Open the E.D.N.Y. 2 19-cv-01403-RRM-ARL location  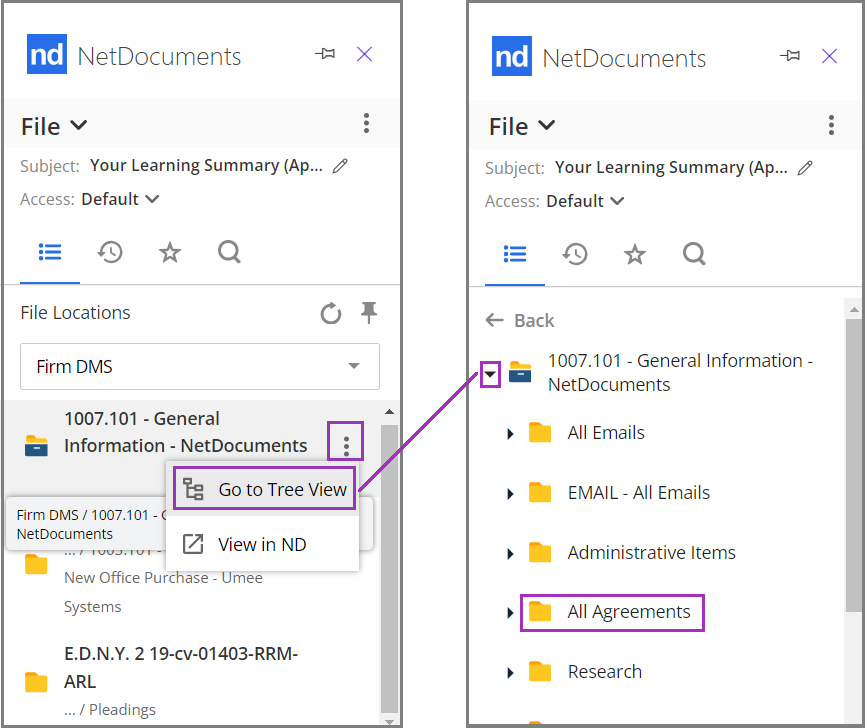pyautogui.click(x=180, y=667)
